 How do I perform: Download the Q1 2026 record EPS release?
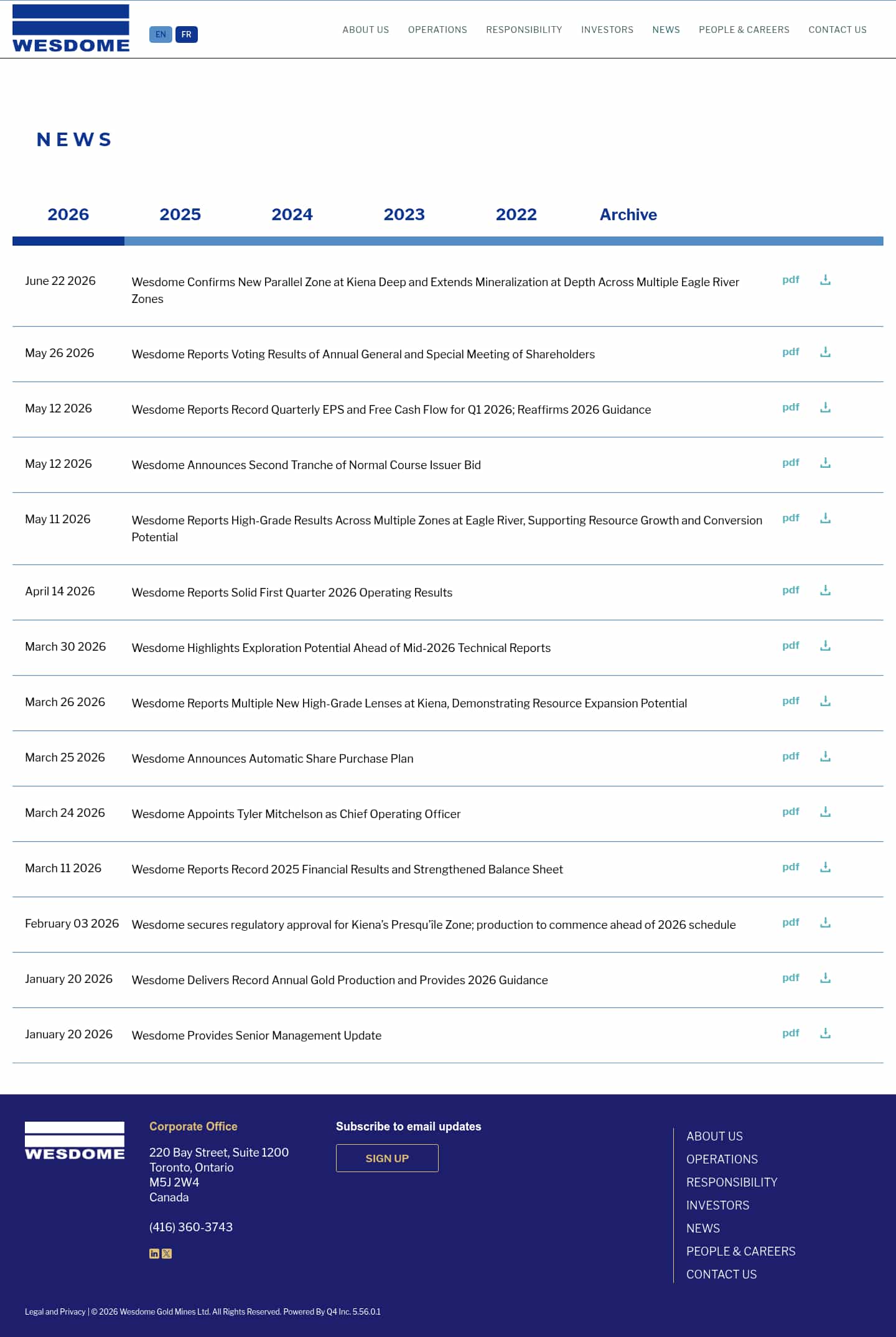point(825,408)
